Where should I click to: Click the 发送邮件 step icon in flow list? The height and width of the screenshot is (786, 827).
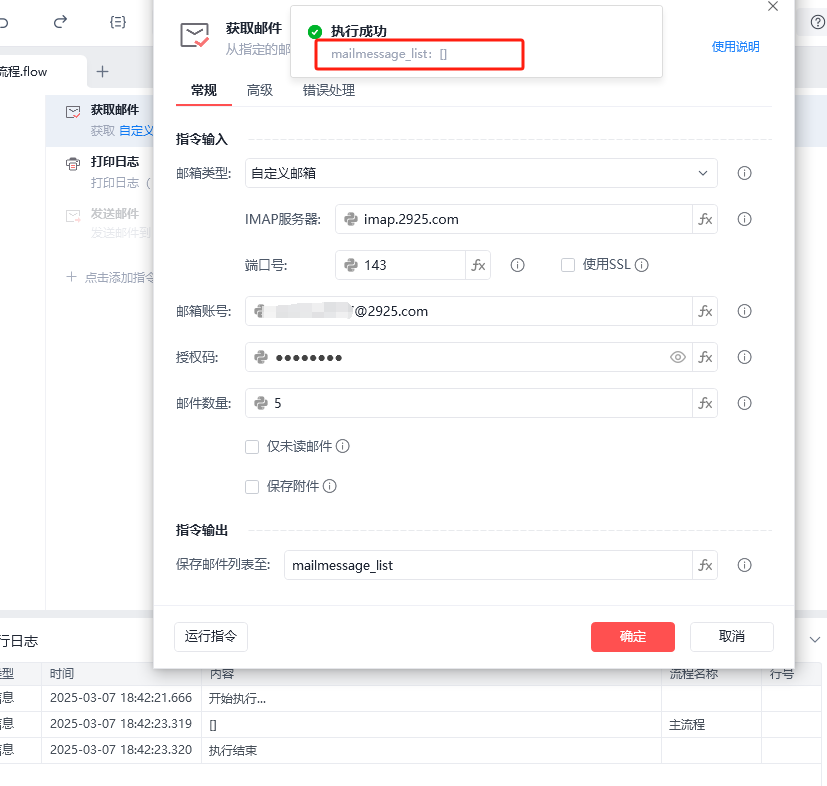[x=73, y=216]
